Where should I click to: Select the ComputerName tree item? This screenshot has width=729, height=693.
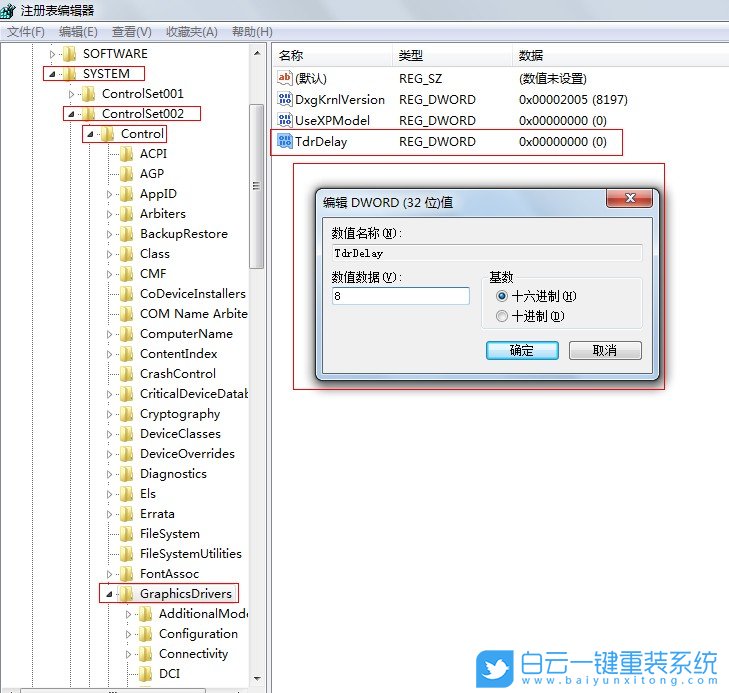click(x=186, y=334)
